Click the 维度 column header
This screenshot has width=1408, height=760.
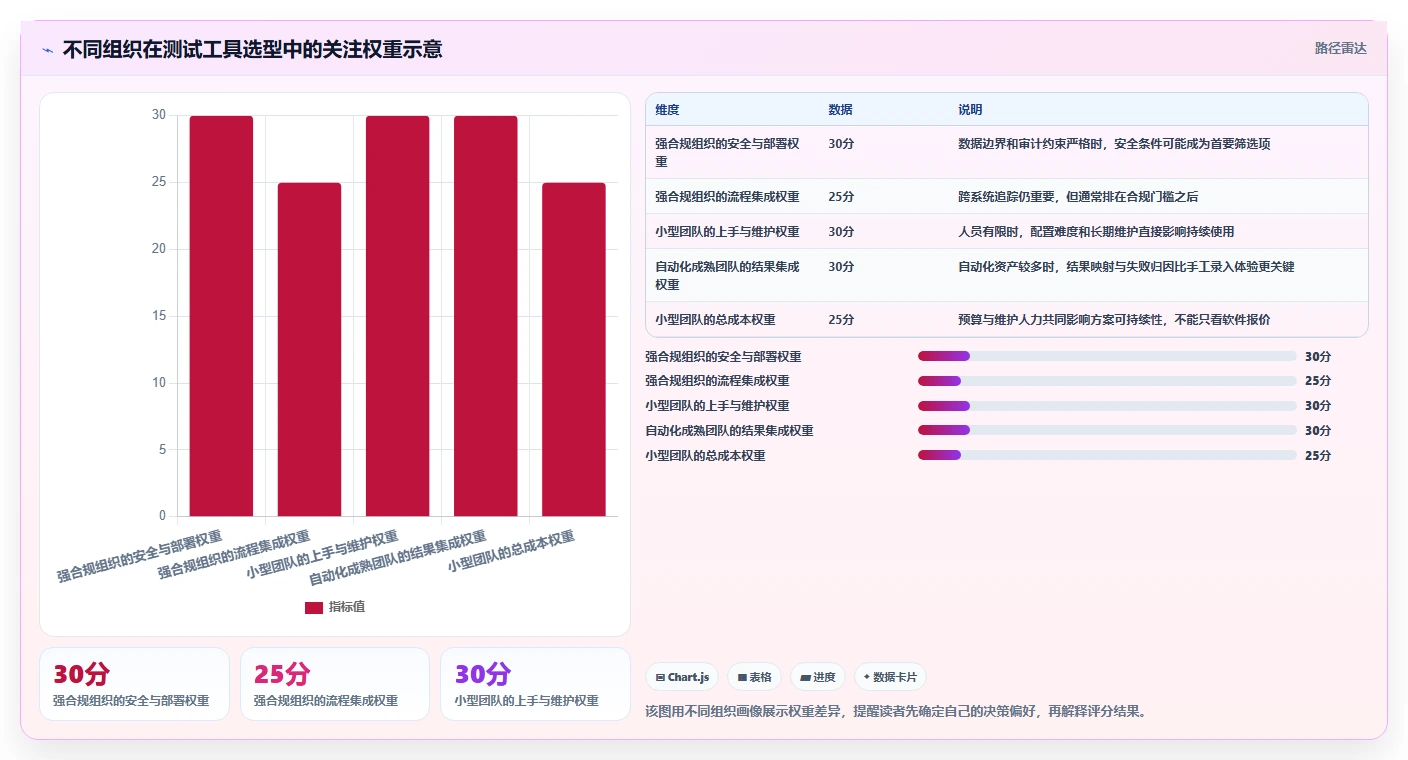pyautogui.click(x=667, y=110)
